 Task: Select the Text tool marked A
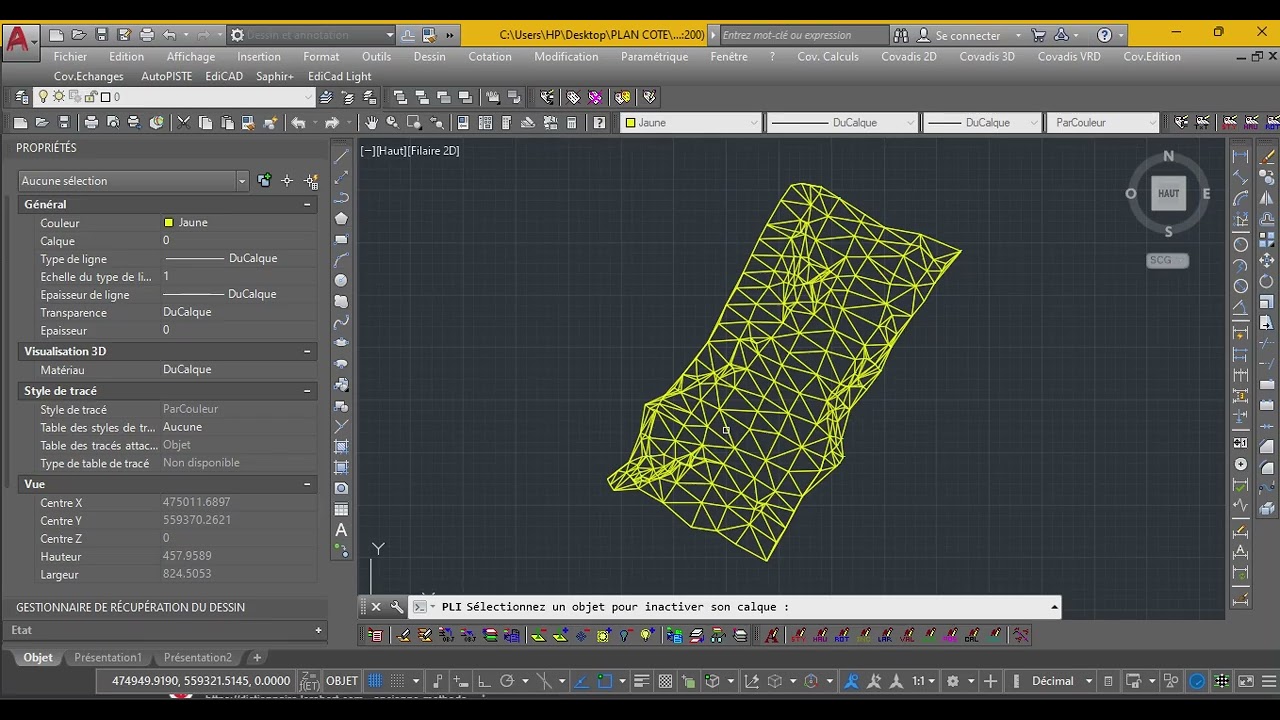click(x=341, y=530)
